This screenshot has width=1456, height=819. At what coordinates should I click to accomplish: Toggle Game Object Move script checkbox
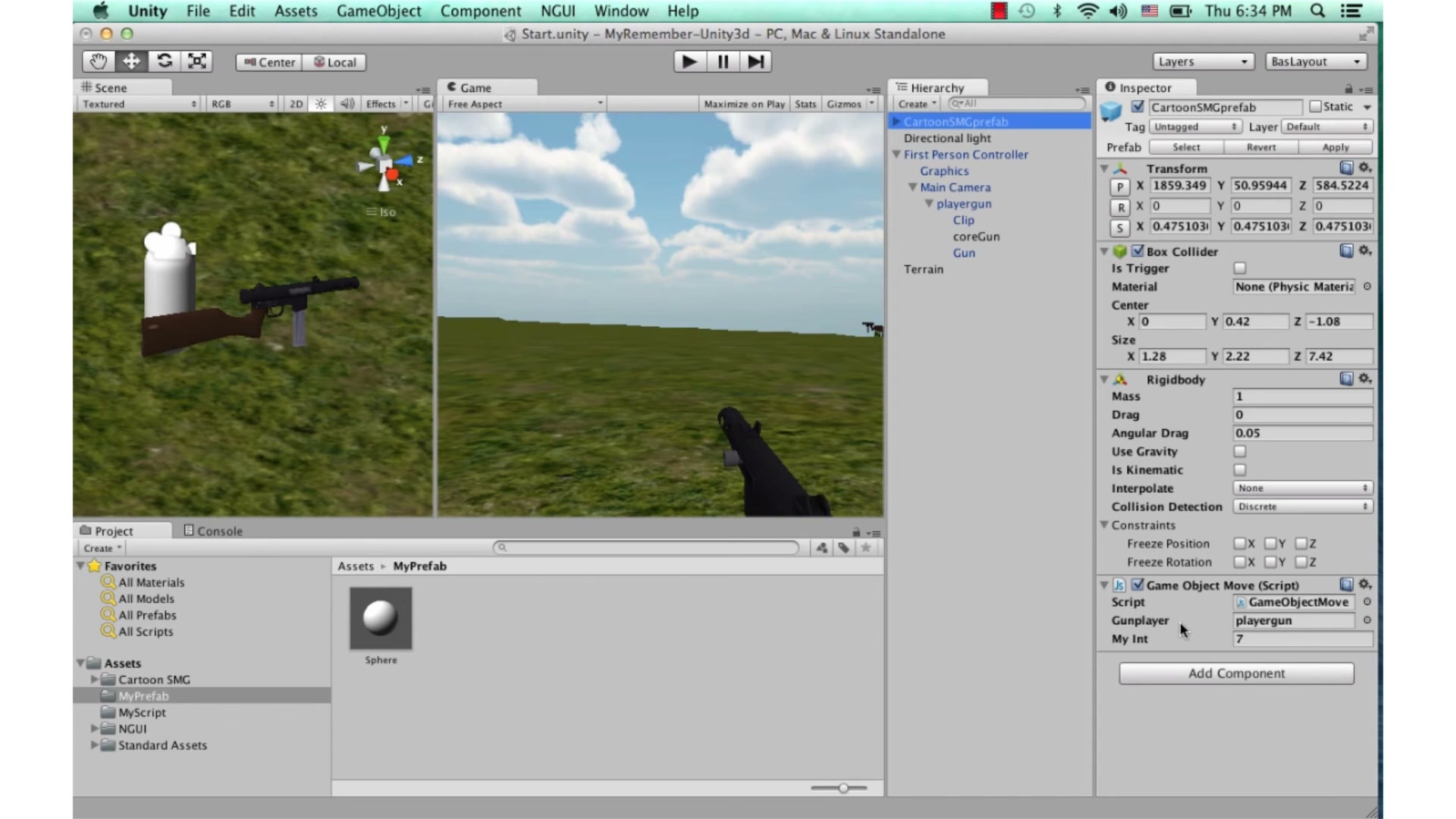coord(1137,585)
